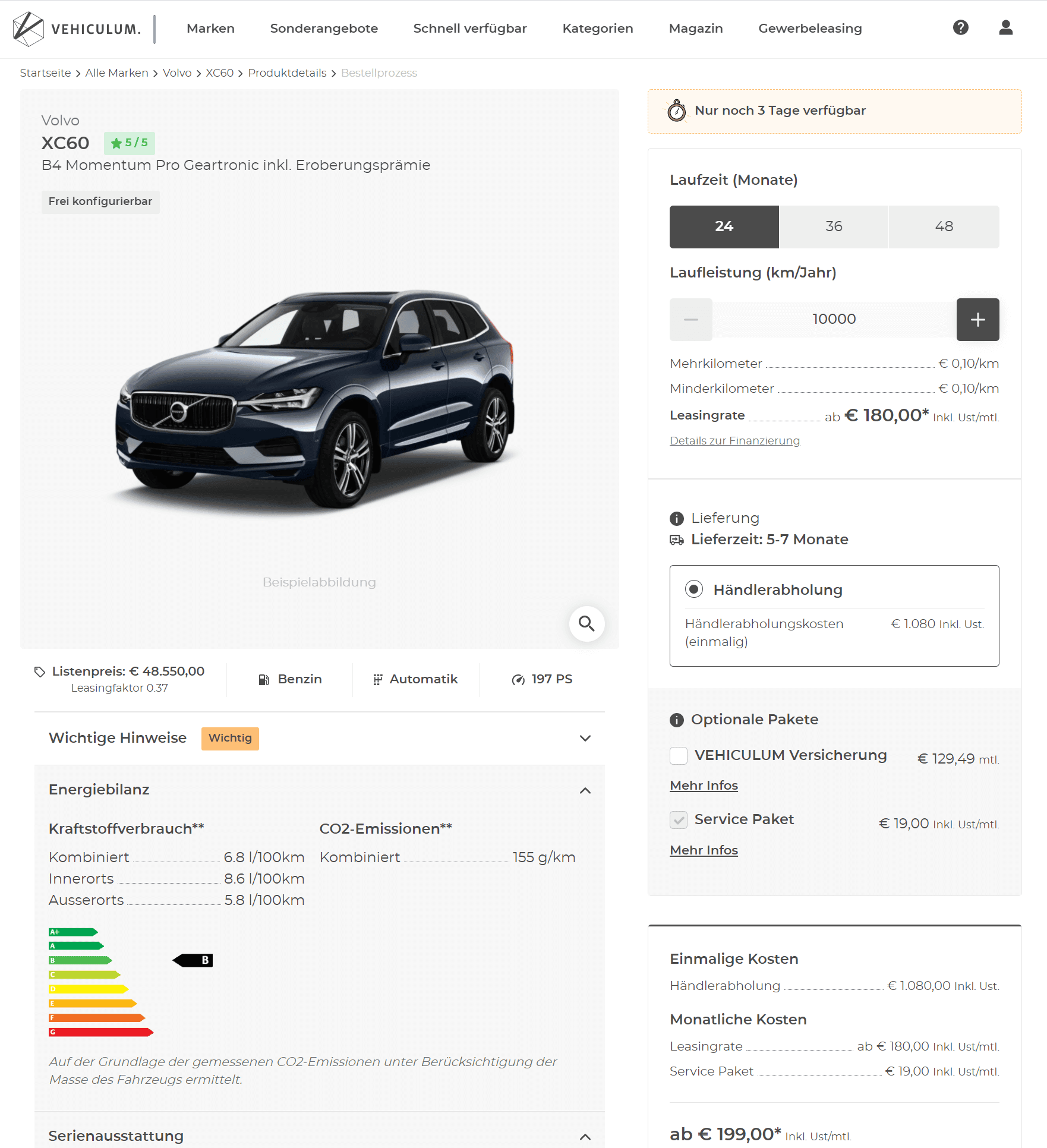The width and height of the screenshot is (1047, 1148).
Task: Click the gearshift icon beside Automatik
Action: [377, 680]
